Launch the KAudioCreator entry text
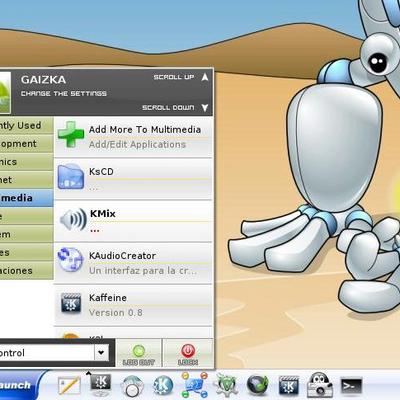The image size is (400, 400). pyautogui.click(x=122, y=256)
